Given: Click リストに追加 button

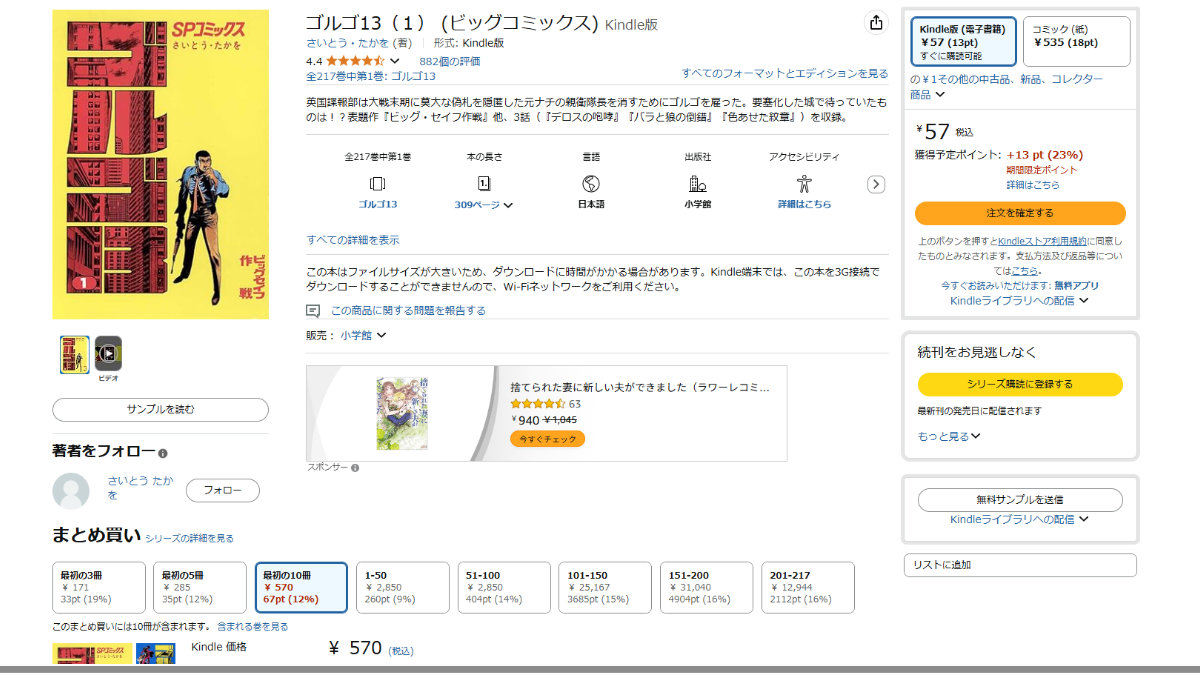Looking at the screenshot, I should click(1020, 565).
